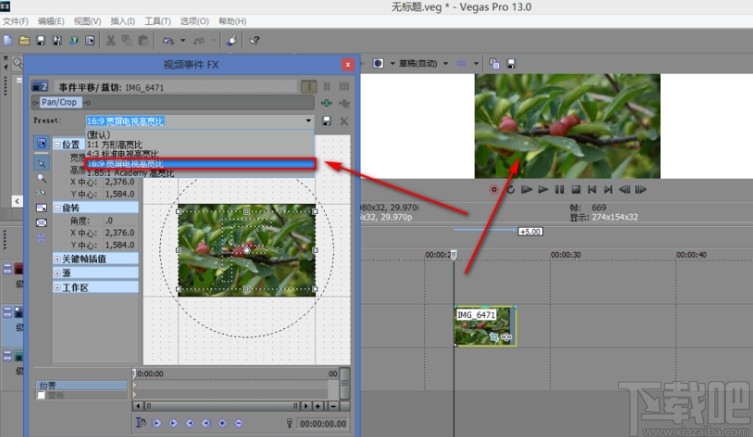Undo last action via toolbar arrow

click(x=168, y=41)
